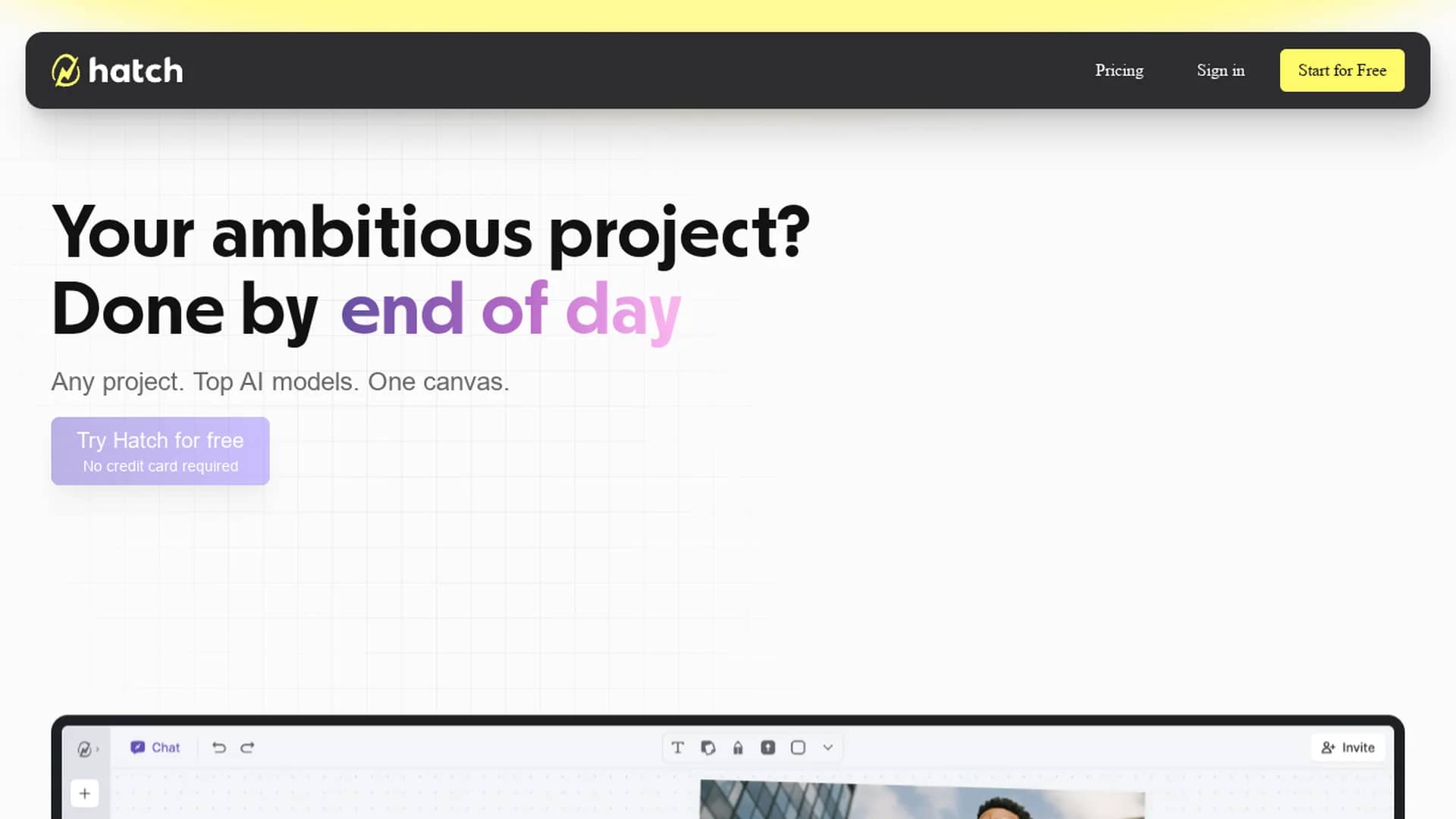Open the hatch menu in the canvas toolbar
This screenshot has width=1456, height=819.
(x=87, y=748)
